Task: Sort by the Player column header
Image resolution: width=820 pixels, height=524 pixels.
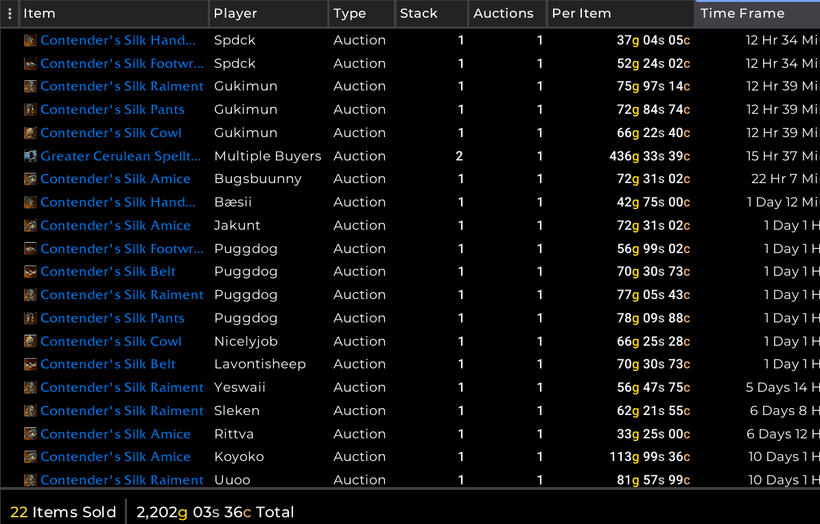Action: (x=268, y=14)
